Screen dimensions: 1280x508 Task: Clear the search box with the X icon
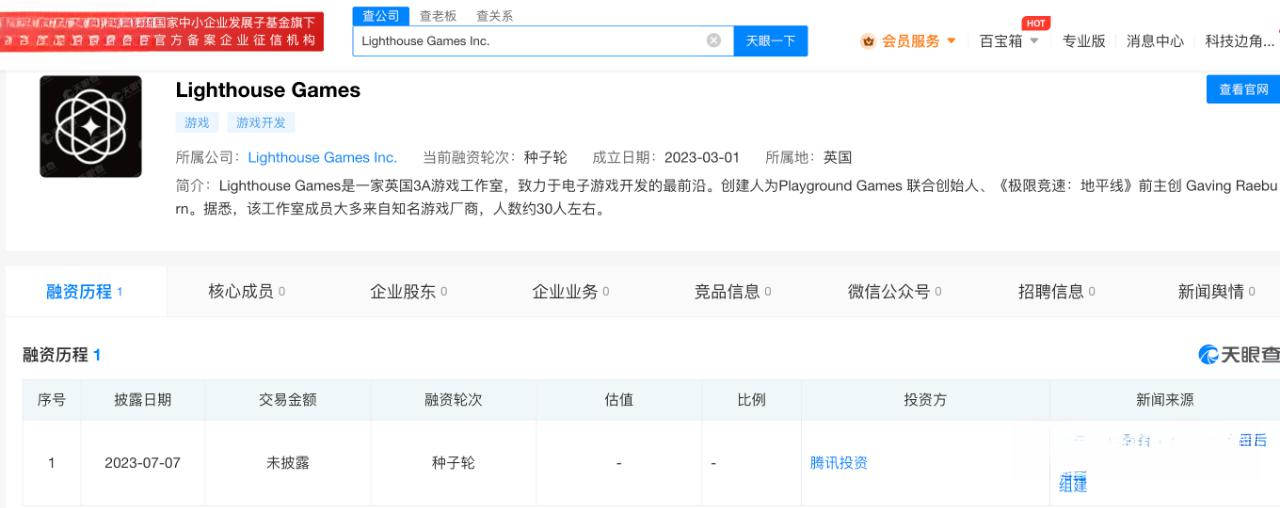click(713, 41)
